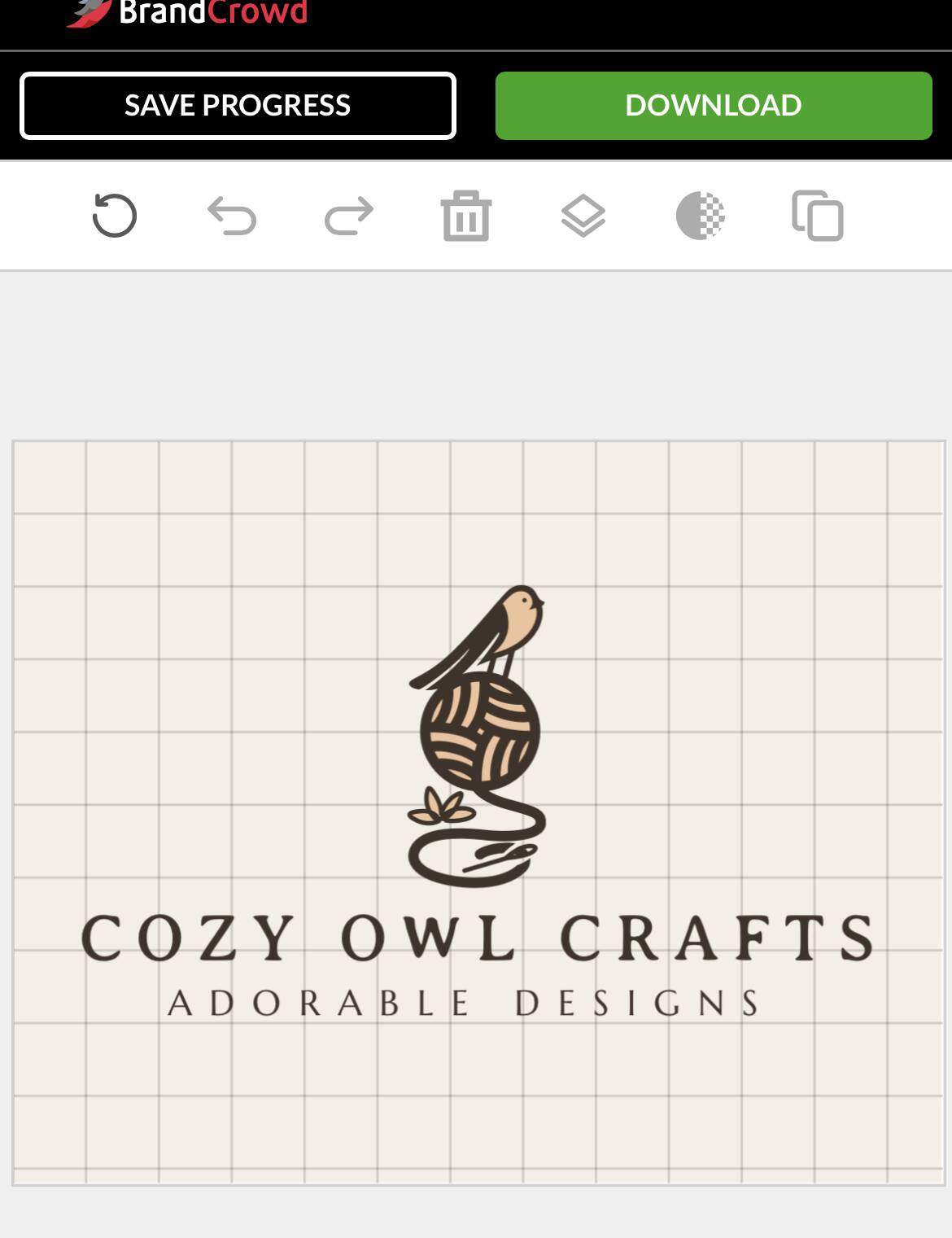This screenshot has height=1238, width=952.
Task: Click the letter O in OWL
Action: pyautogui.click(x=363, y=938)
